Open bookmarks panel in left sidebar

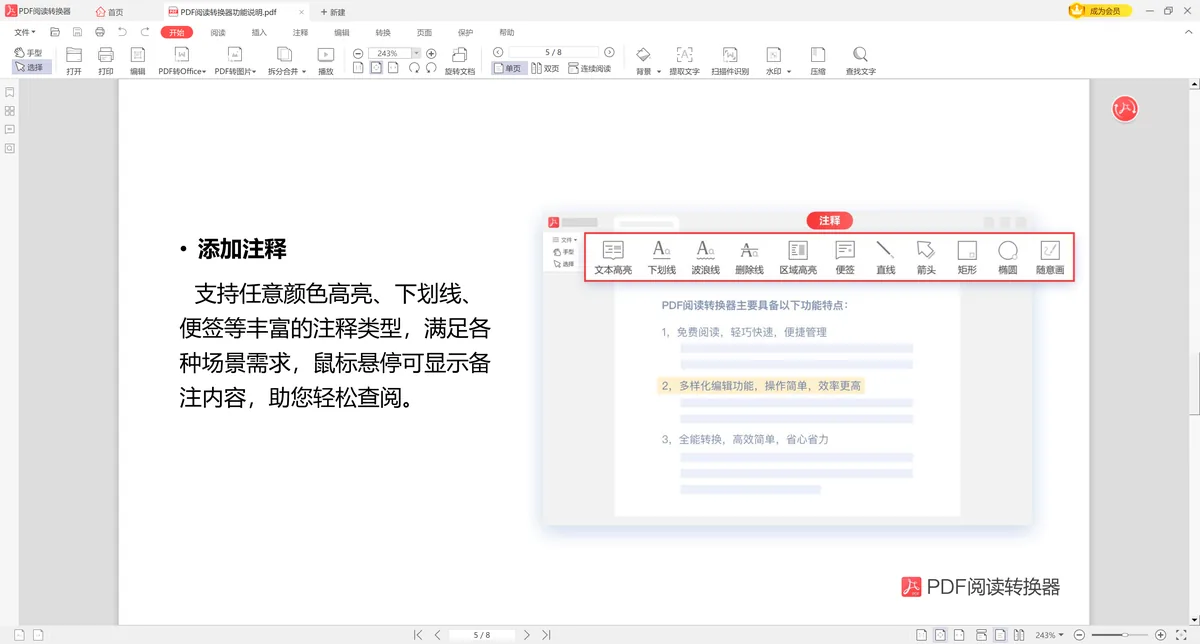9,92
